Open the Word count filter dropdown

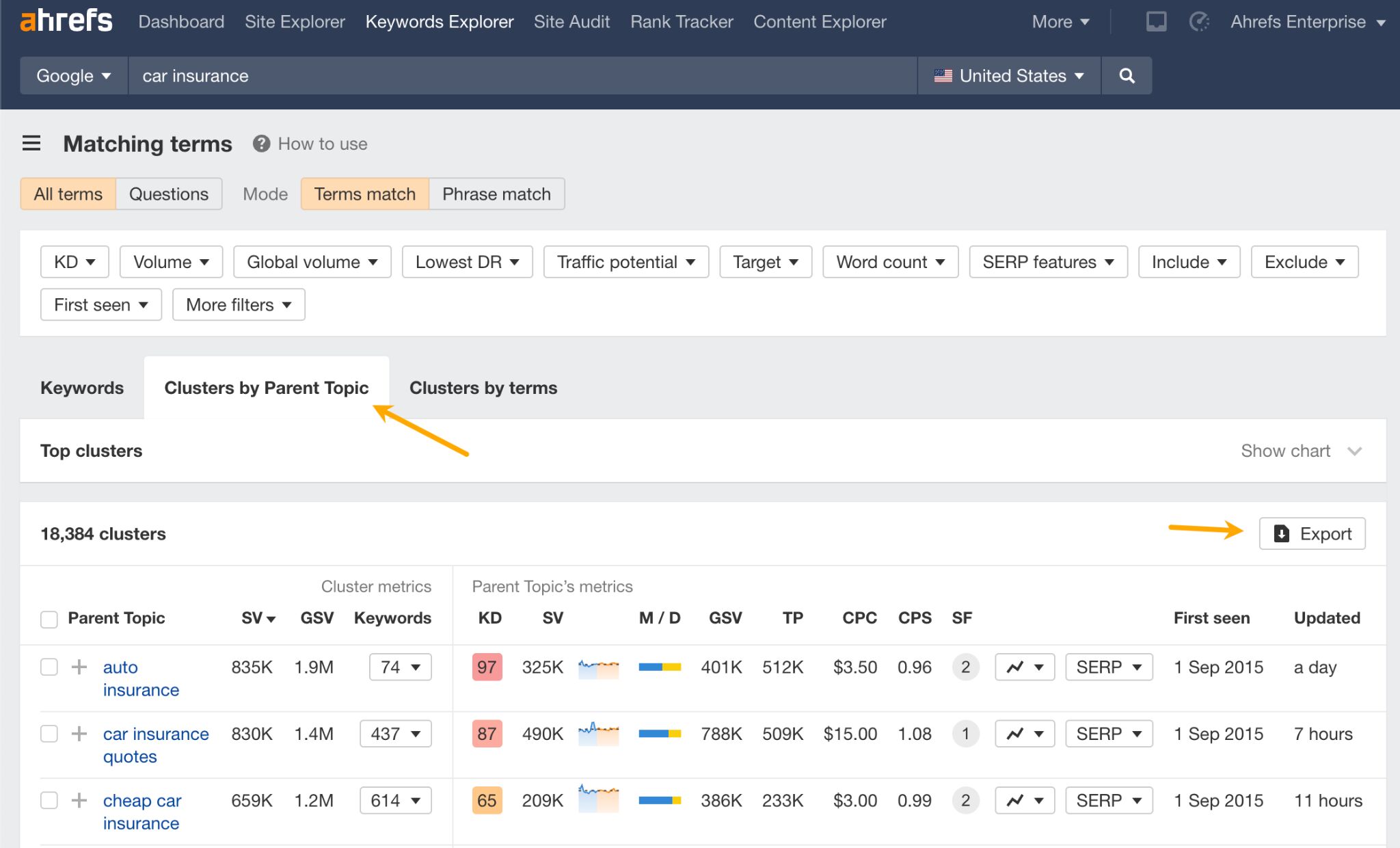[x=891, y=262]
